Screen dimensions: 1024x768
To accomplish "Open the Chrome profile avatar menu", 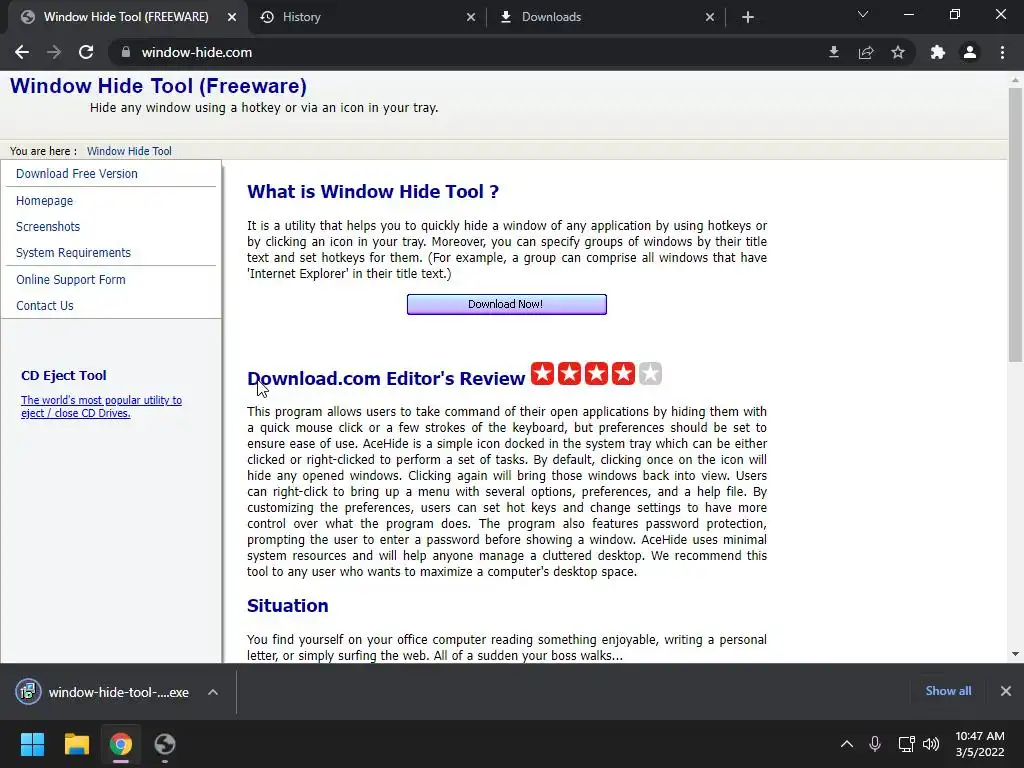I will pos(970,52).
